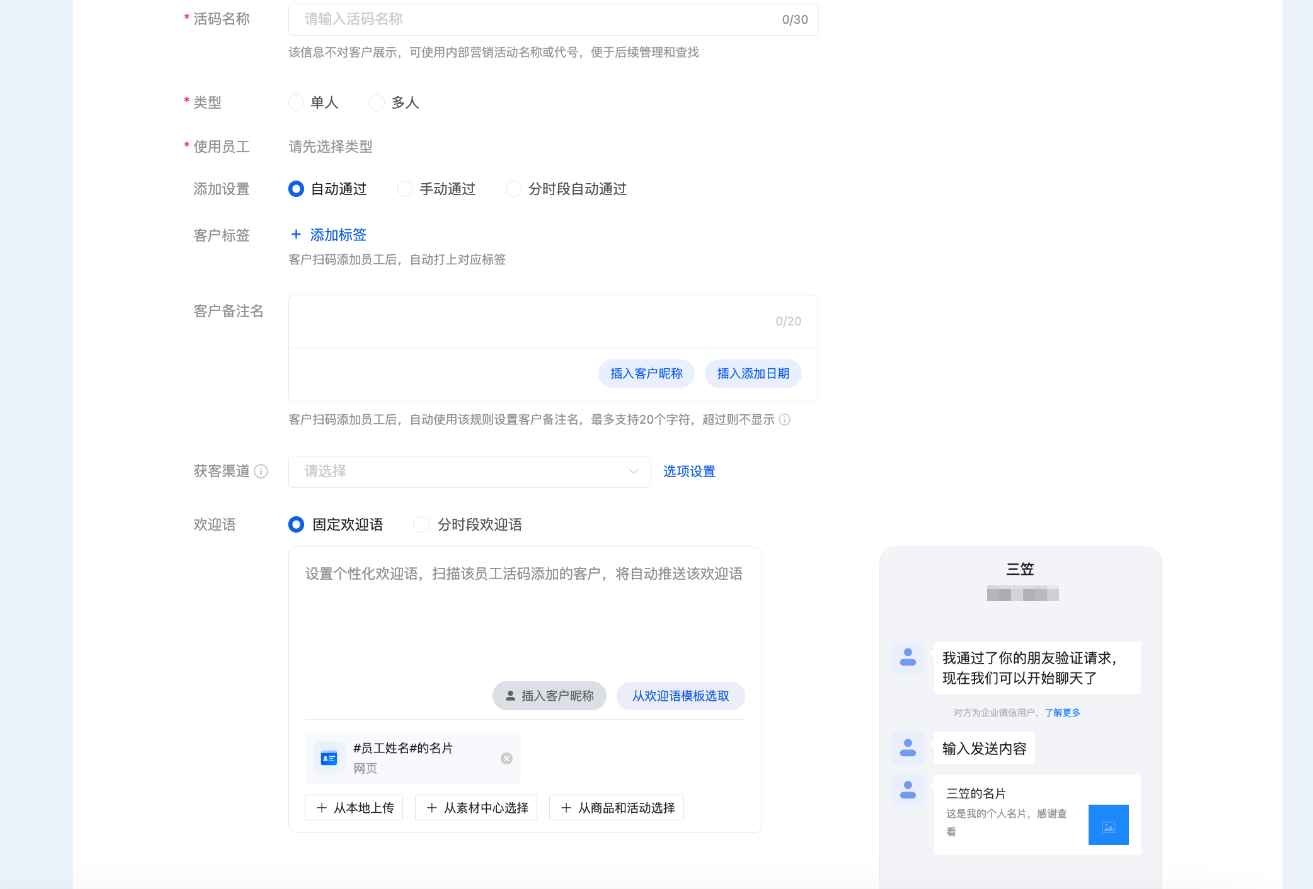Select 分时段欢迎语 radio button

pyautogui.click(x=421, y=524)
